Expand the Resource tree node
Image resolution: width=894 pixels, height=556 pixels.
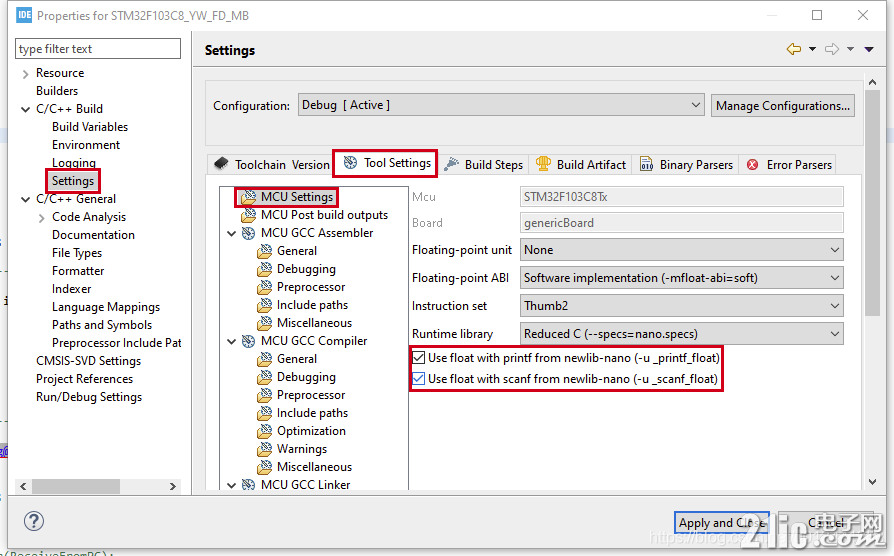[25, 74]
